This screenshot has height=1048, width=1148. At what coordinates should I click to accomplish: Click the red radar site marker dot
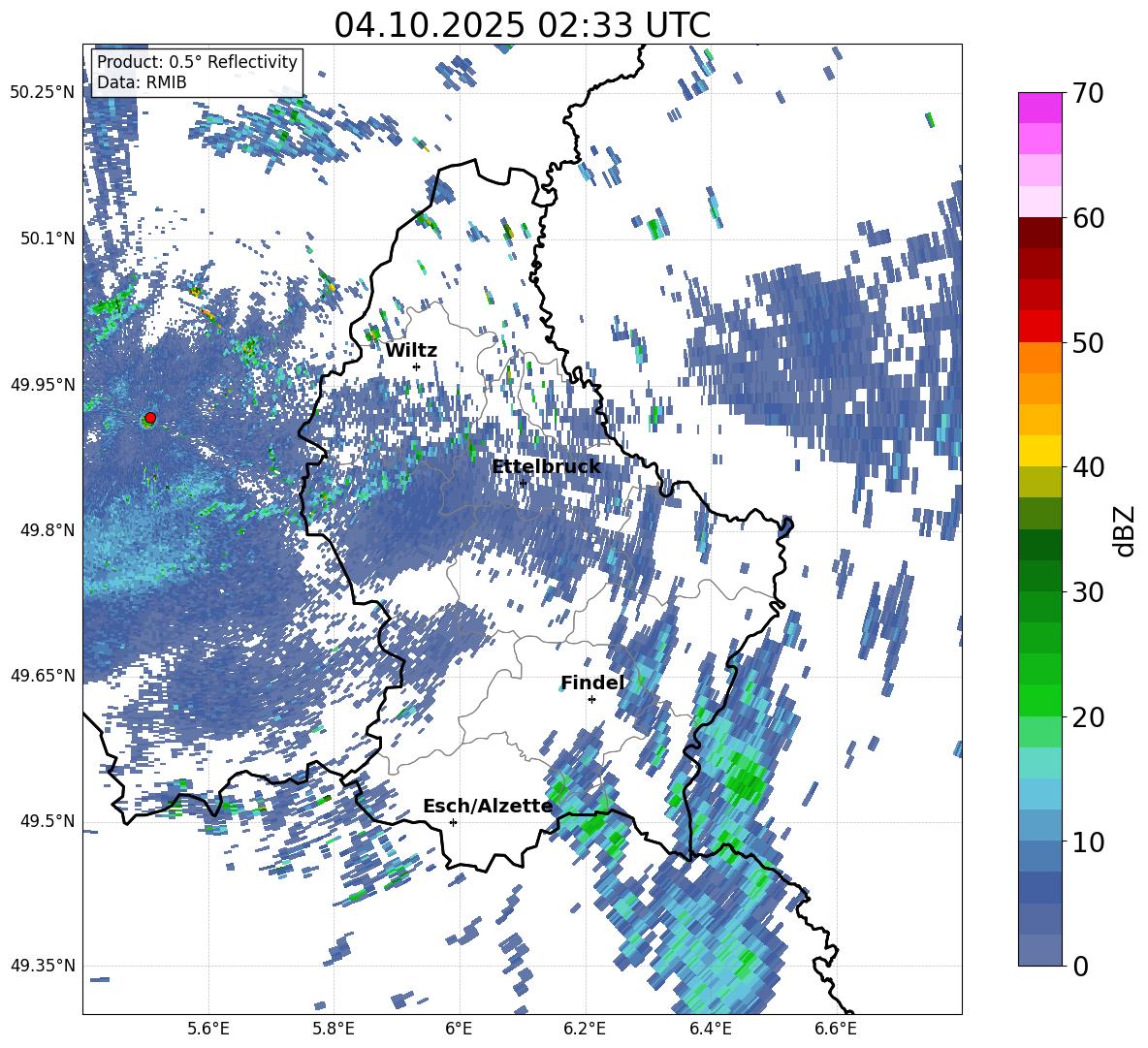click(x=150, y=418)
